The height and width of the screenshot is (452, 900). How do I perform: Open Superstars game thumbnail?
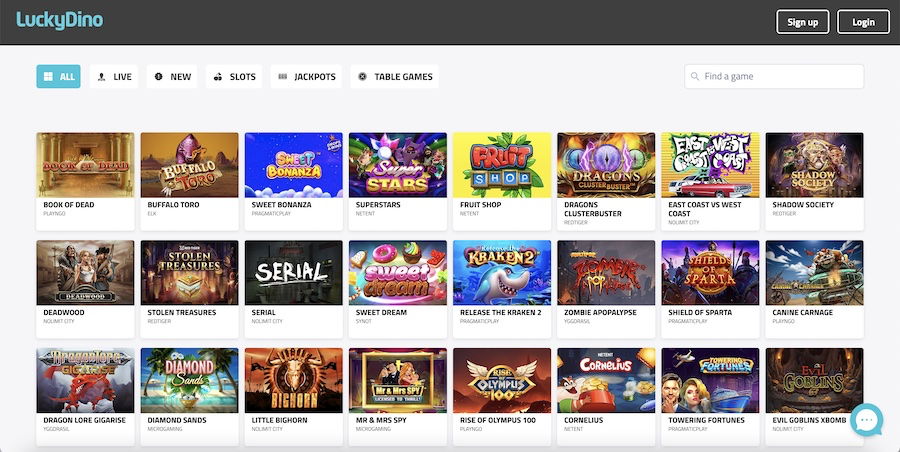398,165
